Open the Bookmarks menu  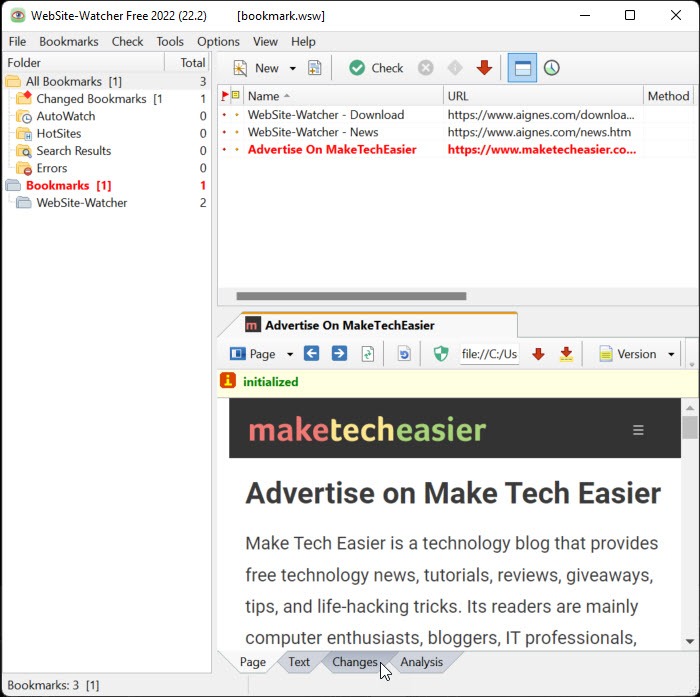tap(69, 42)
